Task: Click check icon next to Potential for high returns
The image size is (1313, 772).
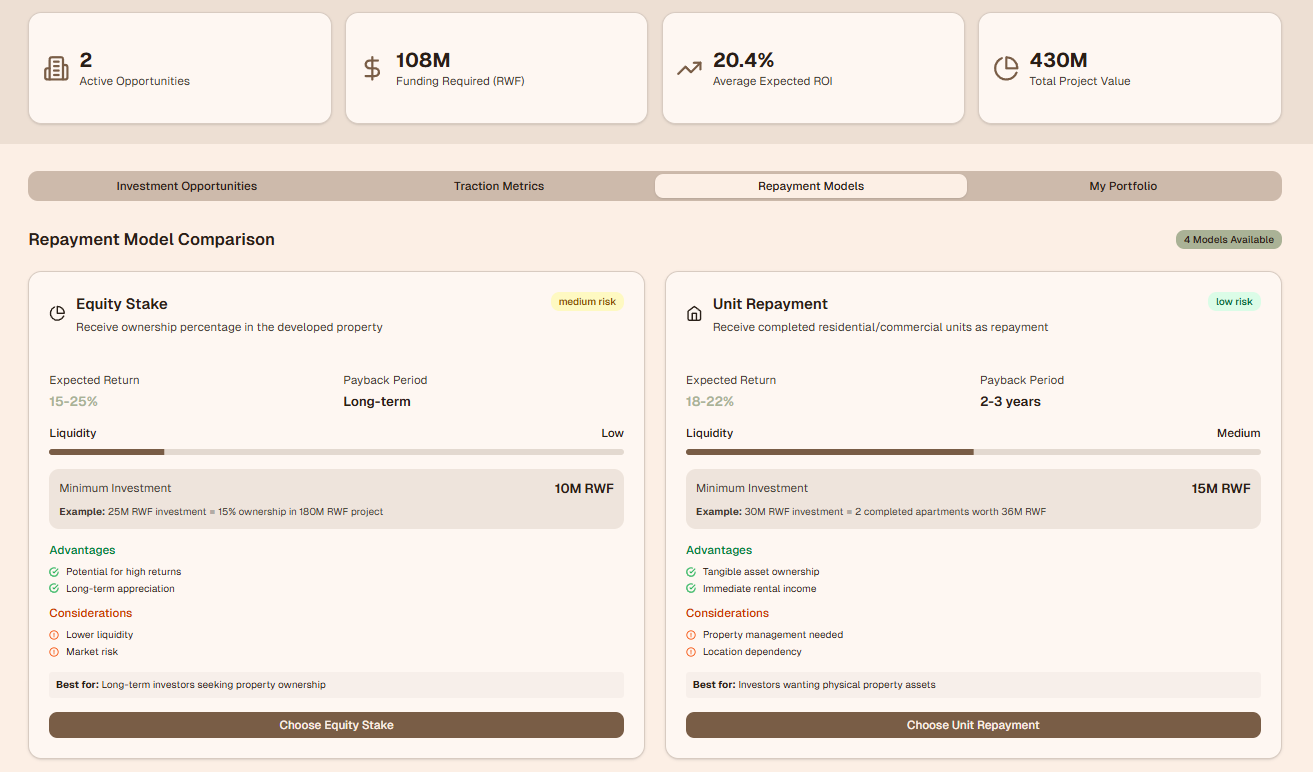Action: pos(54,572)
